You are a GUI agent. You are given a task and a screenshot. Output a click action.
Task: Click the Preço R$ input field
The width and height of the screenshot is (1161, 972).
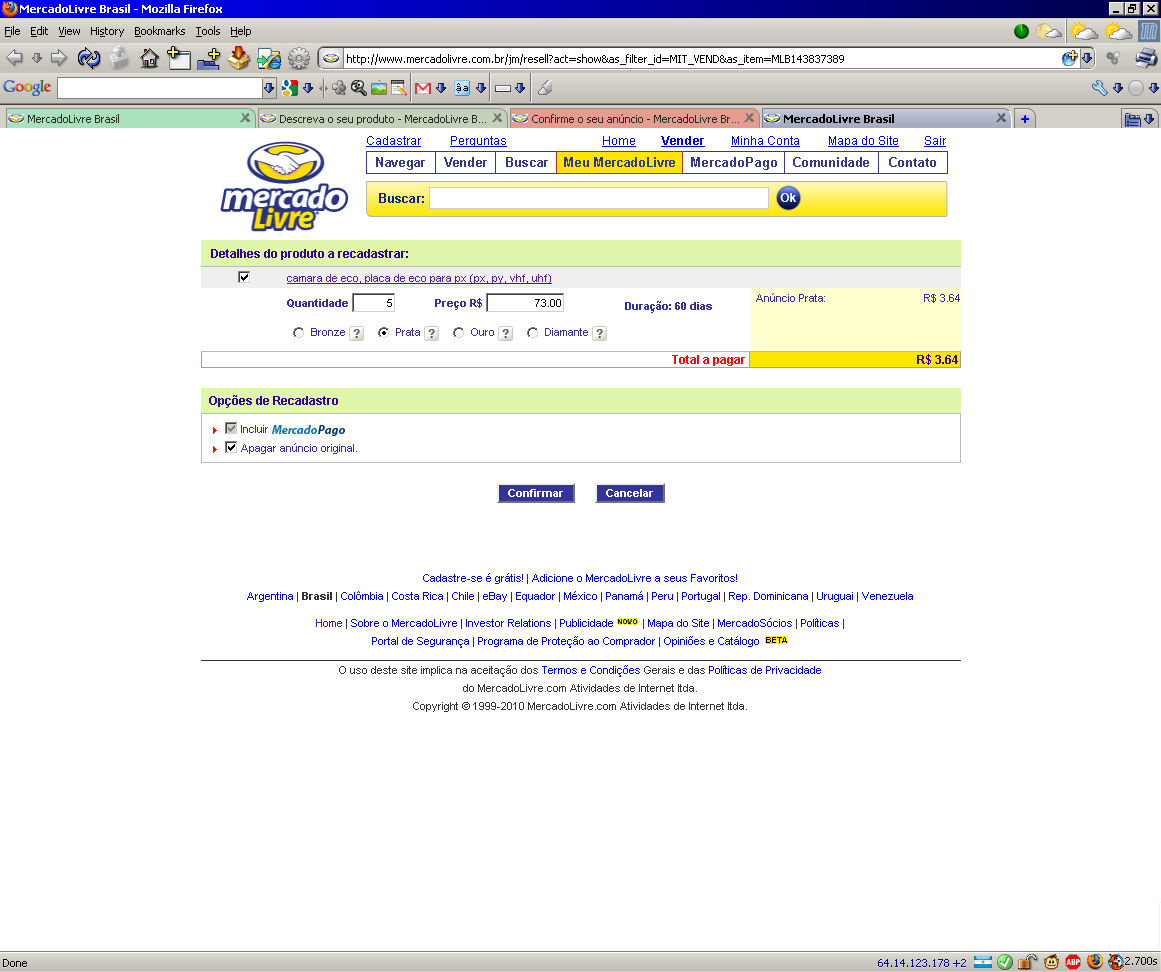525,303
